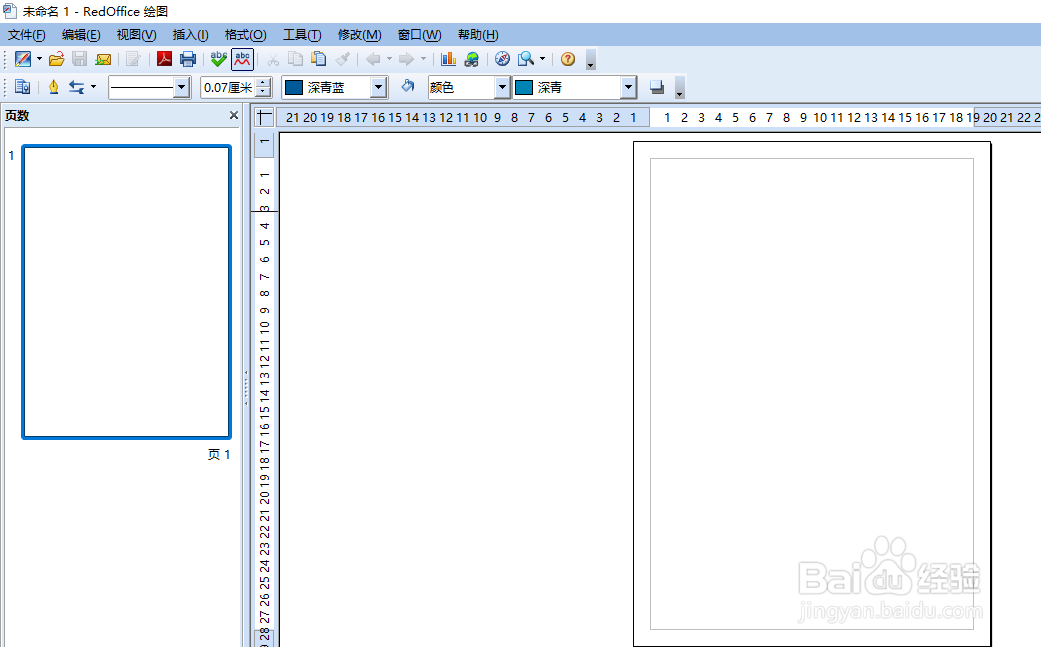Open the 窗口(W) menu
Screen dimensions: 1041x647
tap(420, 35)
